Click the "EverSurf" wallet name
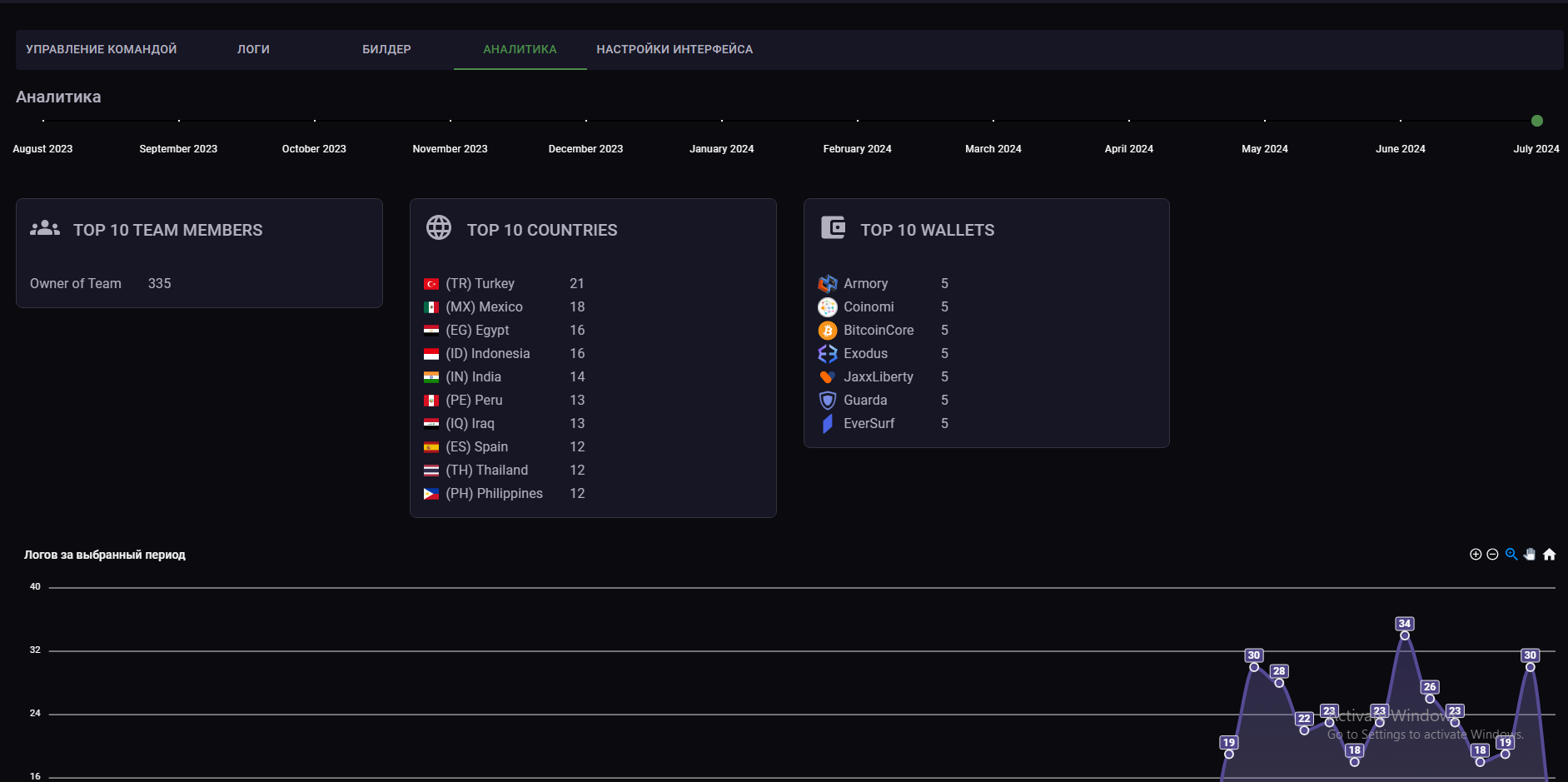Image resolution: width=1568 pixels, height=782 pixels. point(869,424)
